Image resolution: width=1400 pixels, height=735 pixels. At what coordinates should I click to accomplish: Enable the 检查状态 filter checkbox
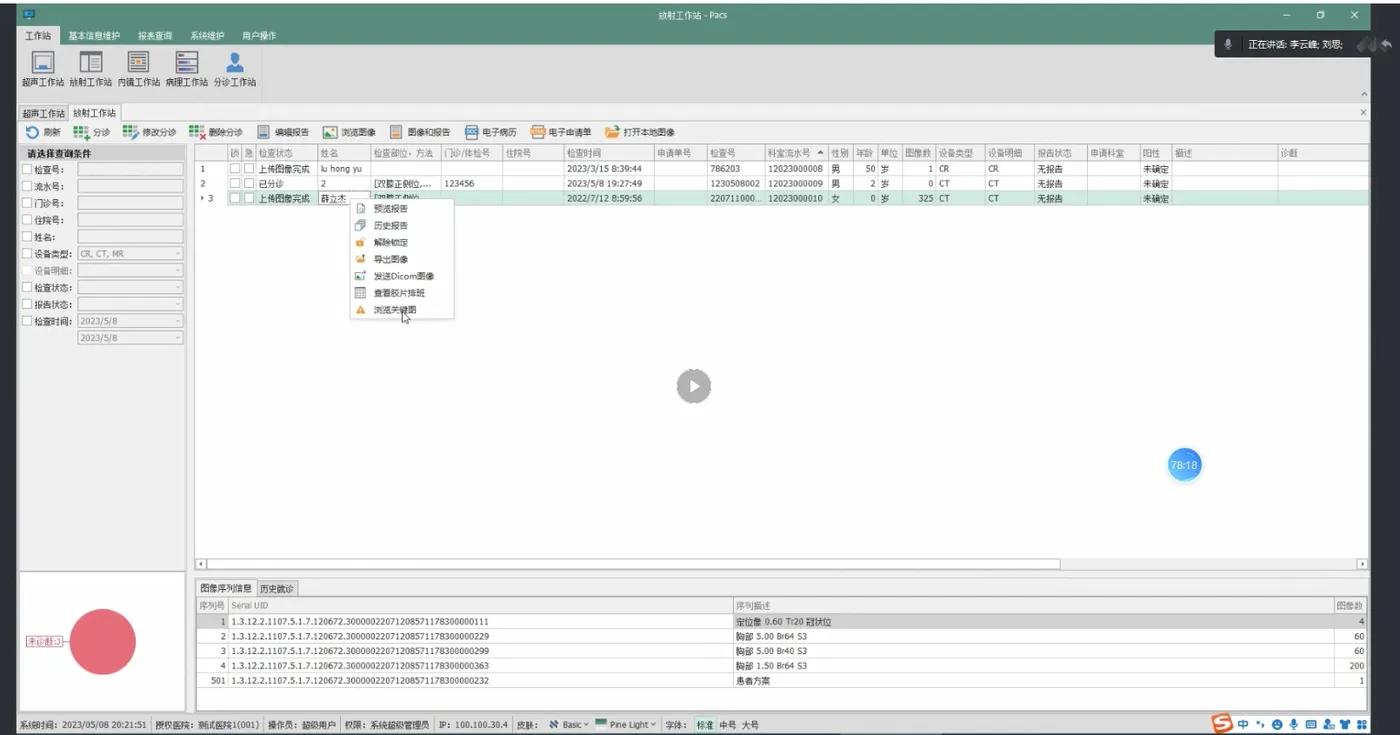tap(27, 287)
